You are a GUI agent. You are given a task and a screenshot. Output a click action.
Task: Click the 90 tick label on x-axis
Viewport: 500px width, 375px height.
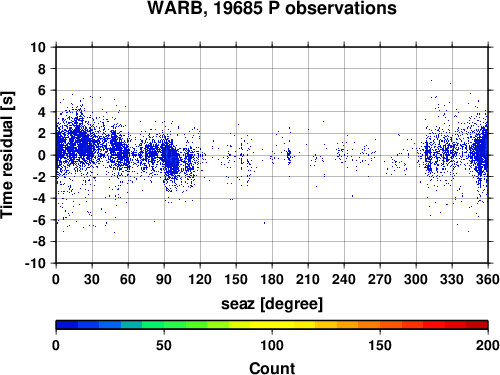(164, 279)
